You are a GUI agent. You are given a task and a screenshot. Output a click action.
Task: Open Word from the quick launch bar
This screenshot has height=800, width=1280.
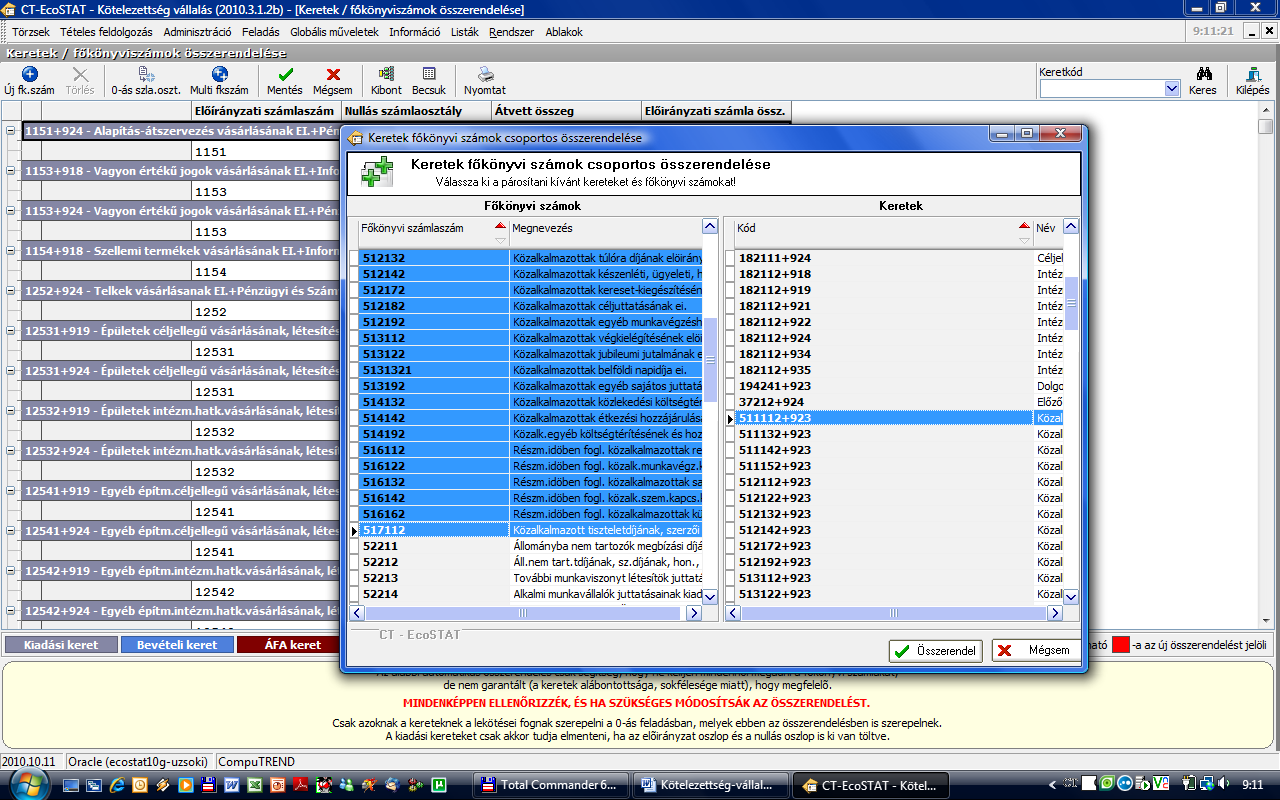pos(232,786)
